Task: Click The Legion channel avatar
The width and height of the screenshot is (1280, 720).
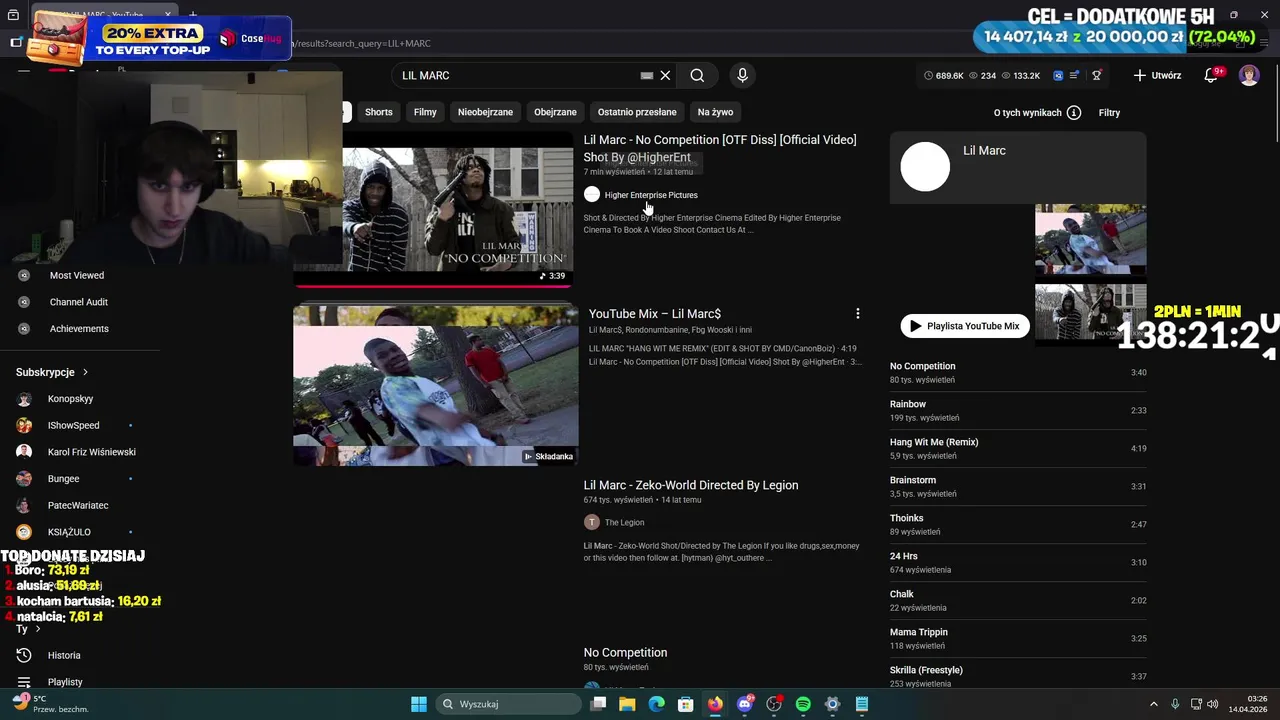Action: (592, 522)
